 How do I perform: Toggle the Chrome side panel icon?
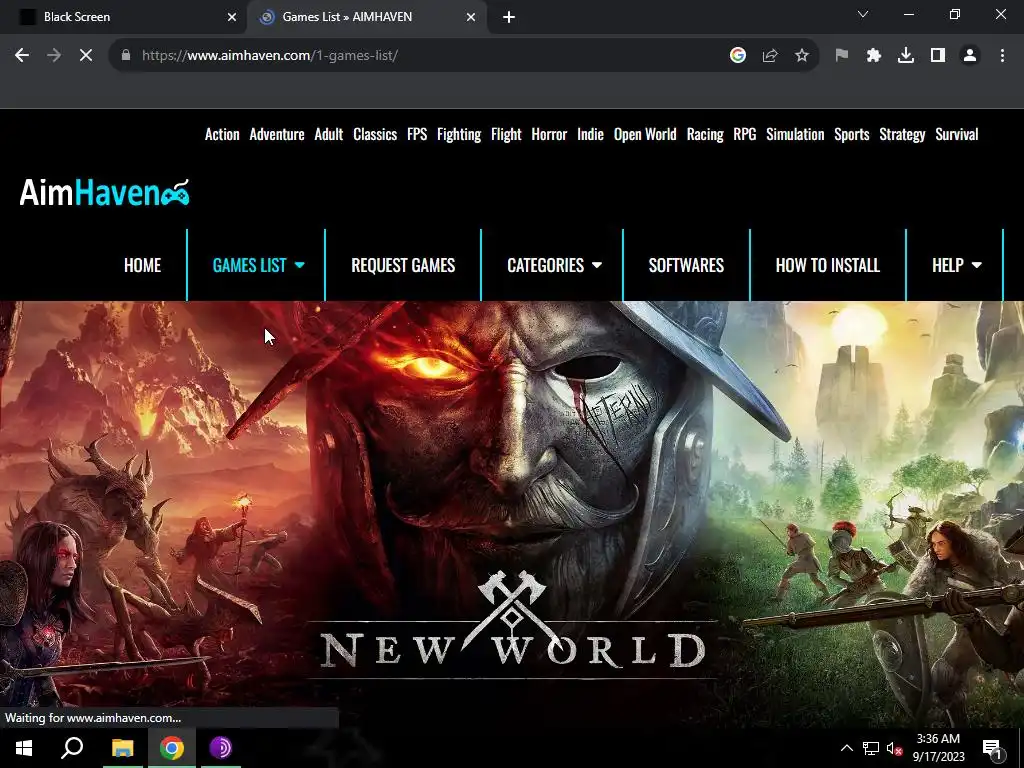(x=938, y=56)
